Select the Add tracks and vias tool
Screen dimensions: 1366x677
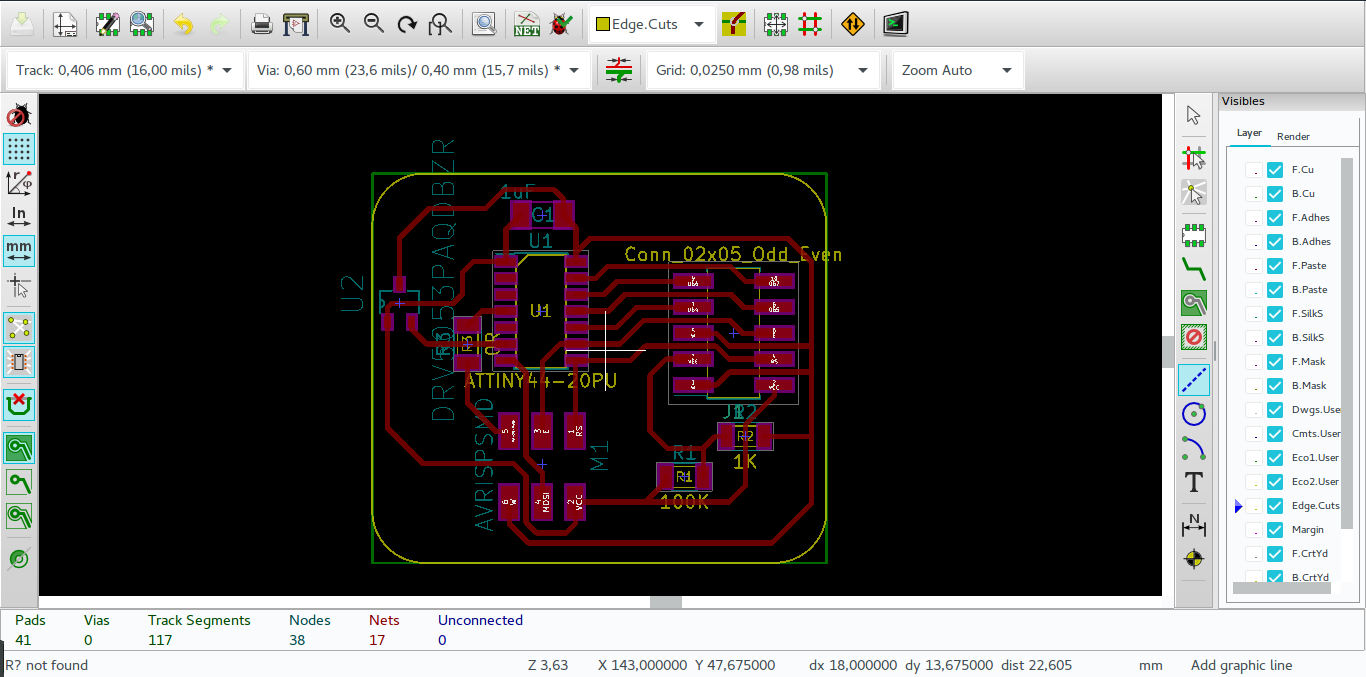[1193, 268]
